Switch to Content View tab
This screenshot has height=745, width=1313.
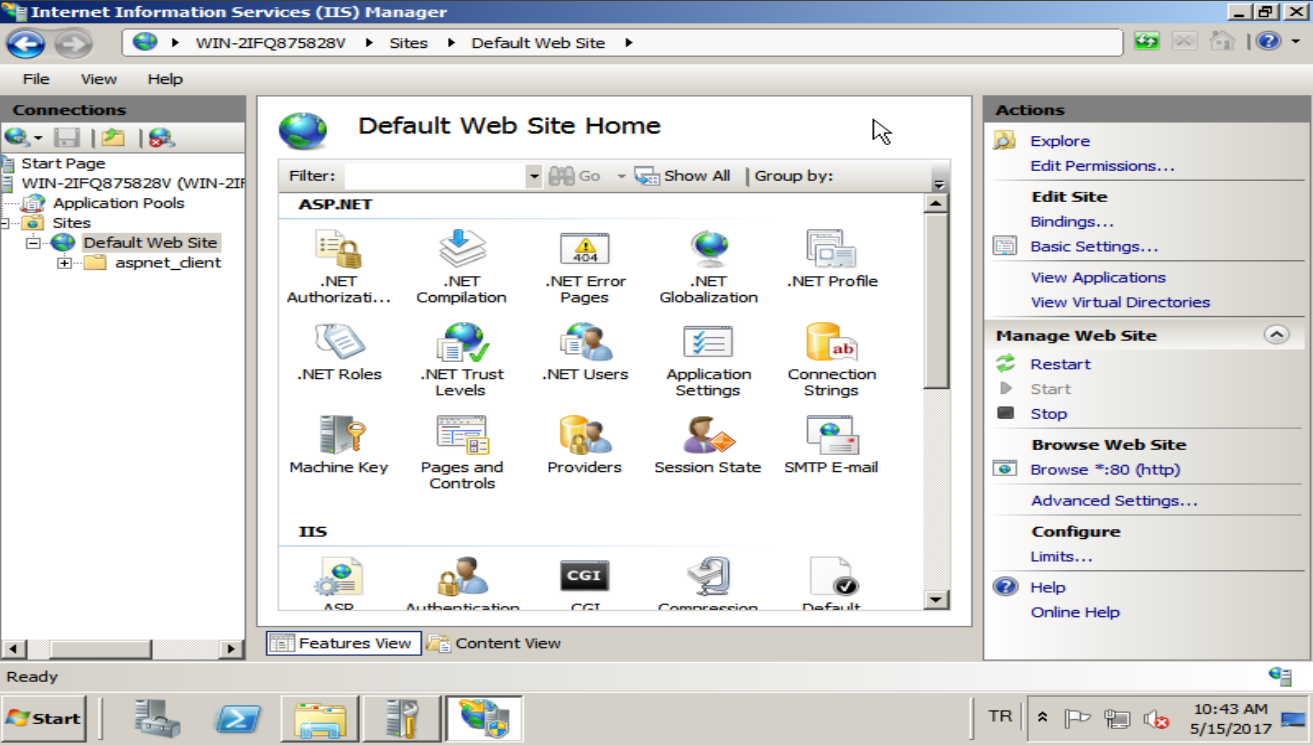pos(494,643)
